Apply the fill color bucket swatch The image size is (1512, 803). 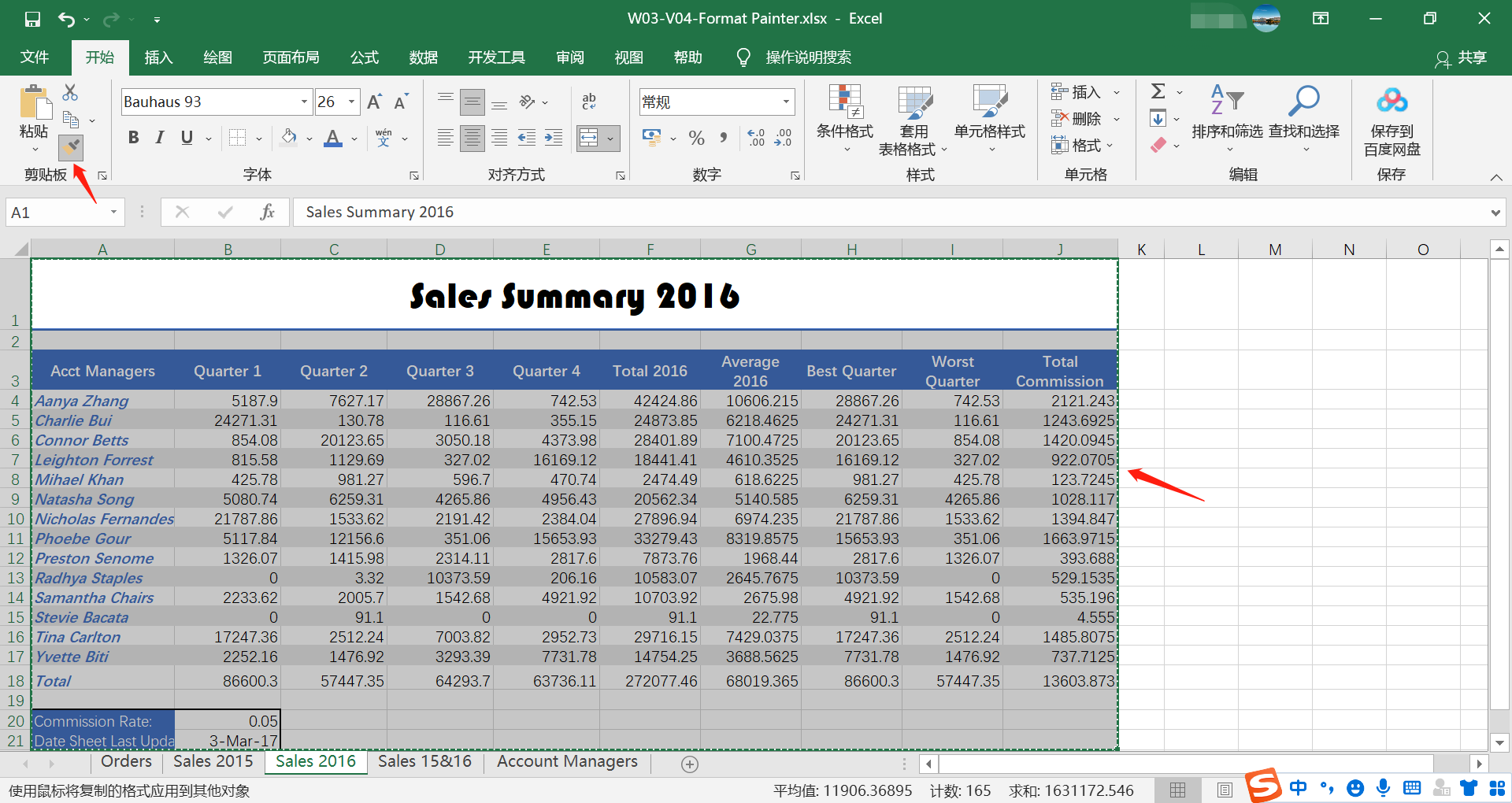point(289,139)
